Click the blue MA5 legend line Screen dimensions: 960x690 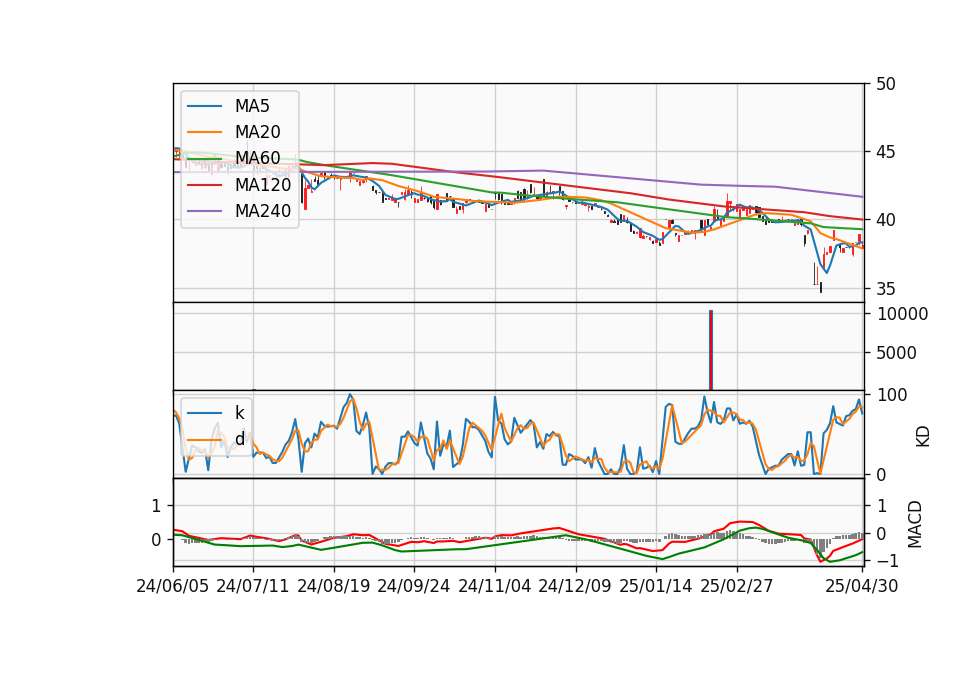(204, 107)
